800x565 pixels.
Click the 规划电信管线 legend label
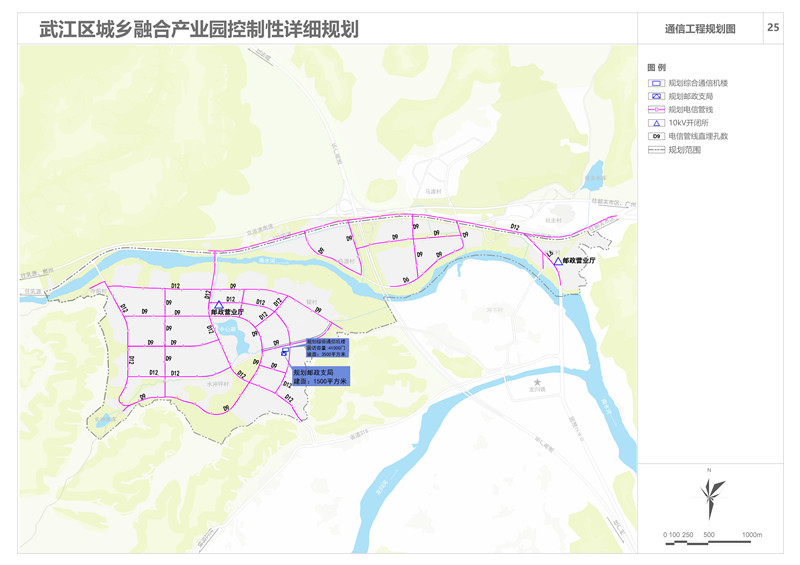pos(691,110)
